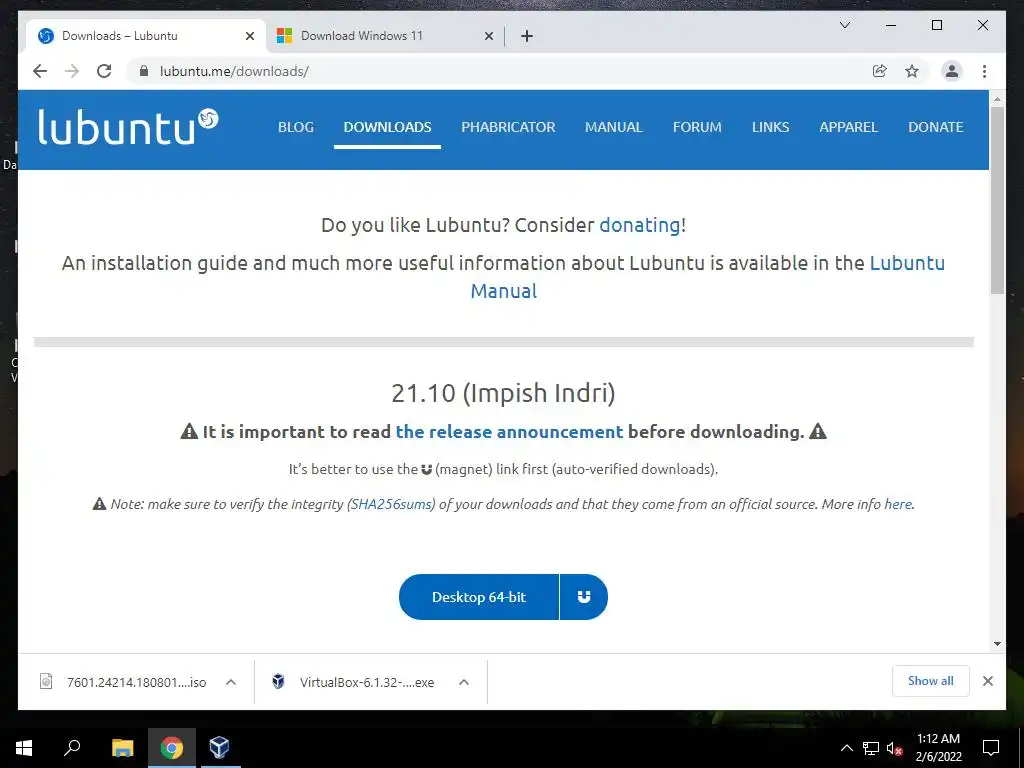Screen dimensions: 1024x768
Task: Select the Downloads – Lubuntu tab
Action: point(146,36)
